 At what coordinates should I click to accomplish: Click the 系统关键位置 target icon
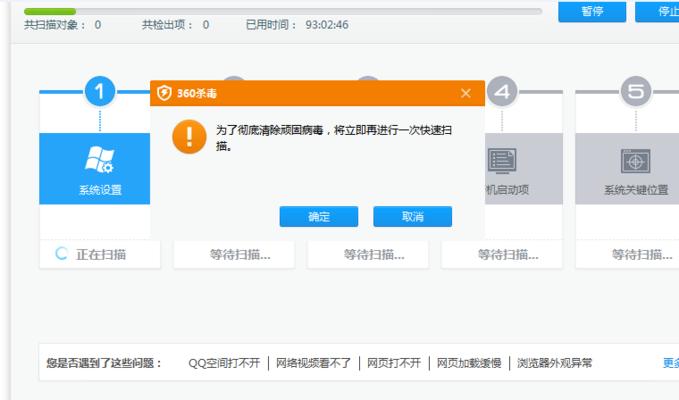click(636, 161)
